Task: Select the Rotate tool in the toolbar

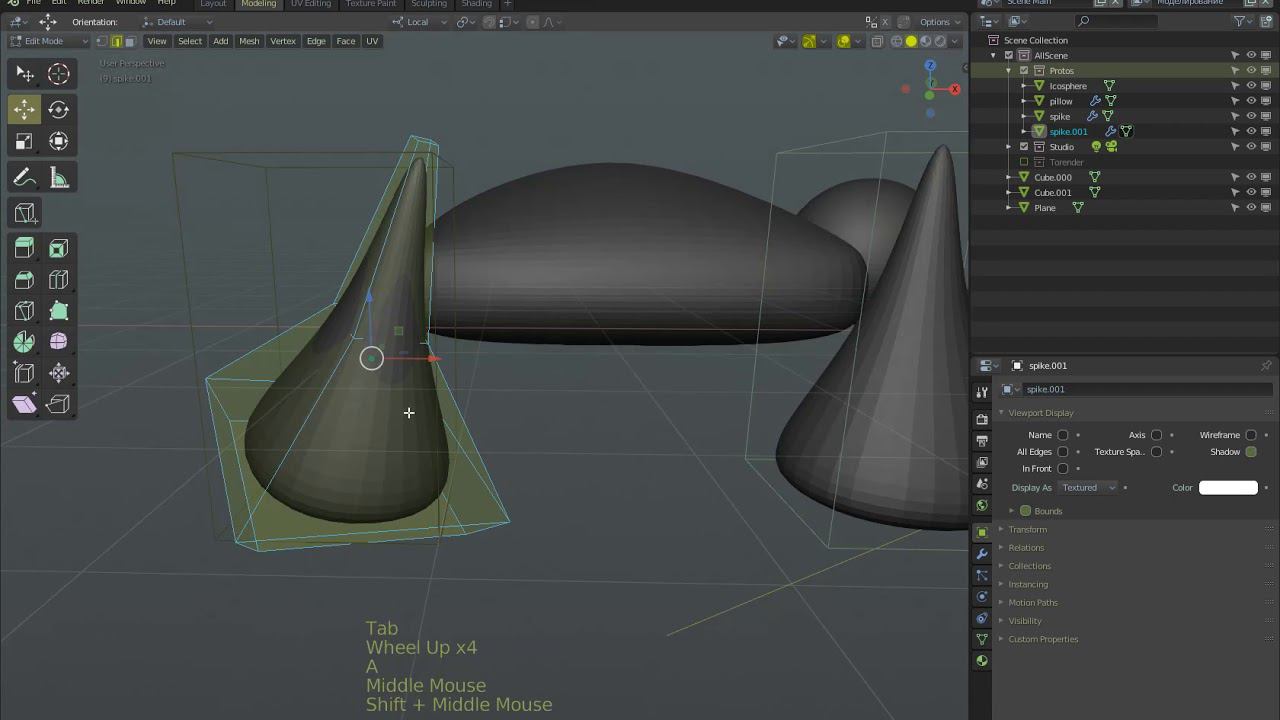Action: 58,109
